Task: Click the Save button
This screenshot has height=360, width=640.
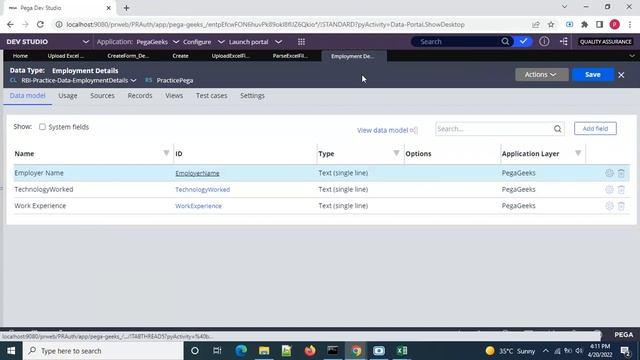Action: point(593,75)
